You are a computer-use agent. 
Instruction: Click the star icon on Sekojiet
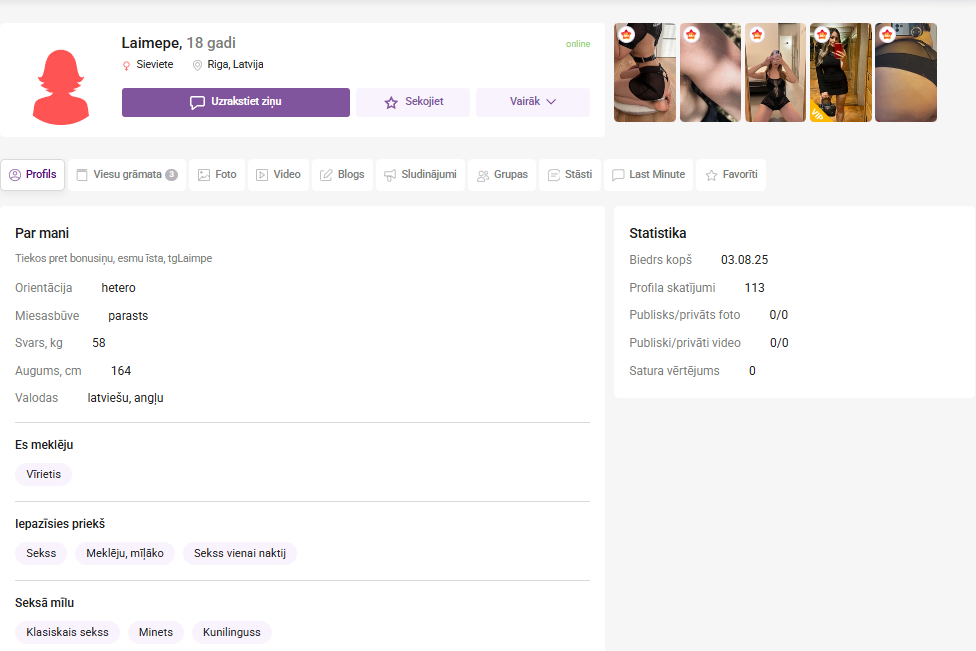[391, 103]
